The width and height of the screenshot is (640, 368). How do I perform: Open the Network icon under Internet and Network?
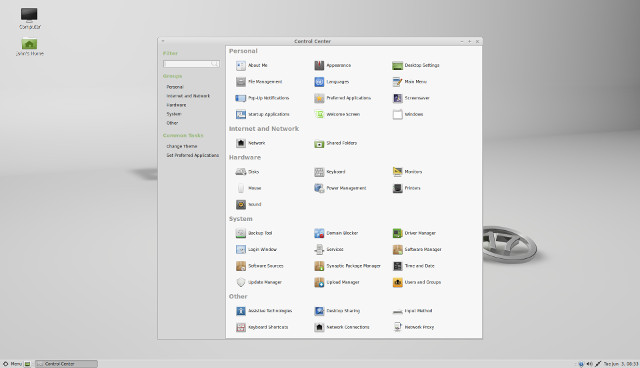pos(241,143)
